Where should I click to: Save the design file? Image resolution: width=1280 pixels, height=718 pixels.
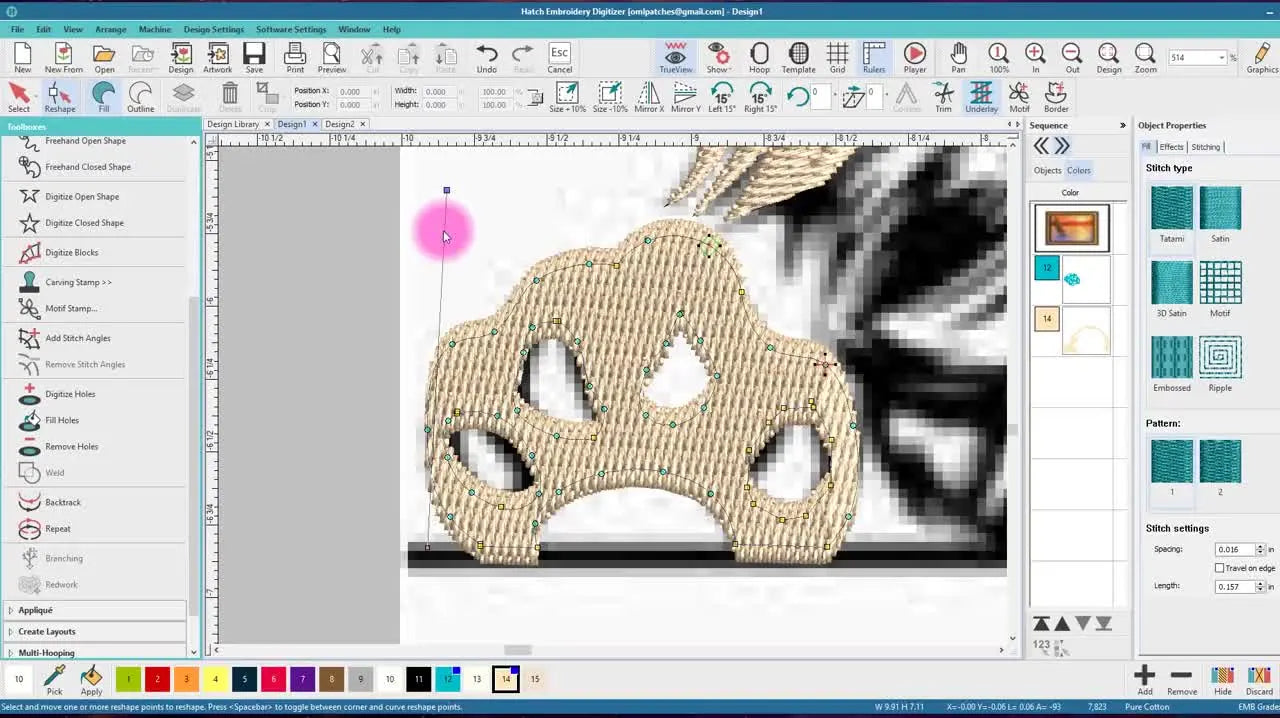click(254, 58)
